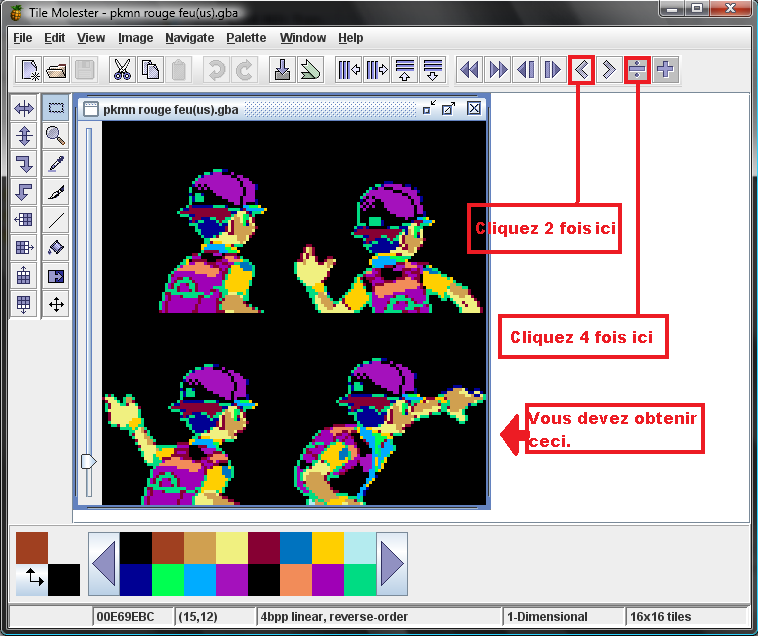Go one tile forward with right chevron
This screenshot has width=758, height=636.
(x=609, y=70)
